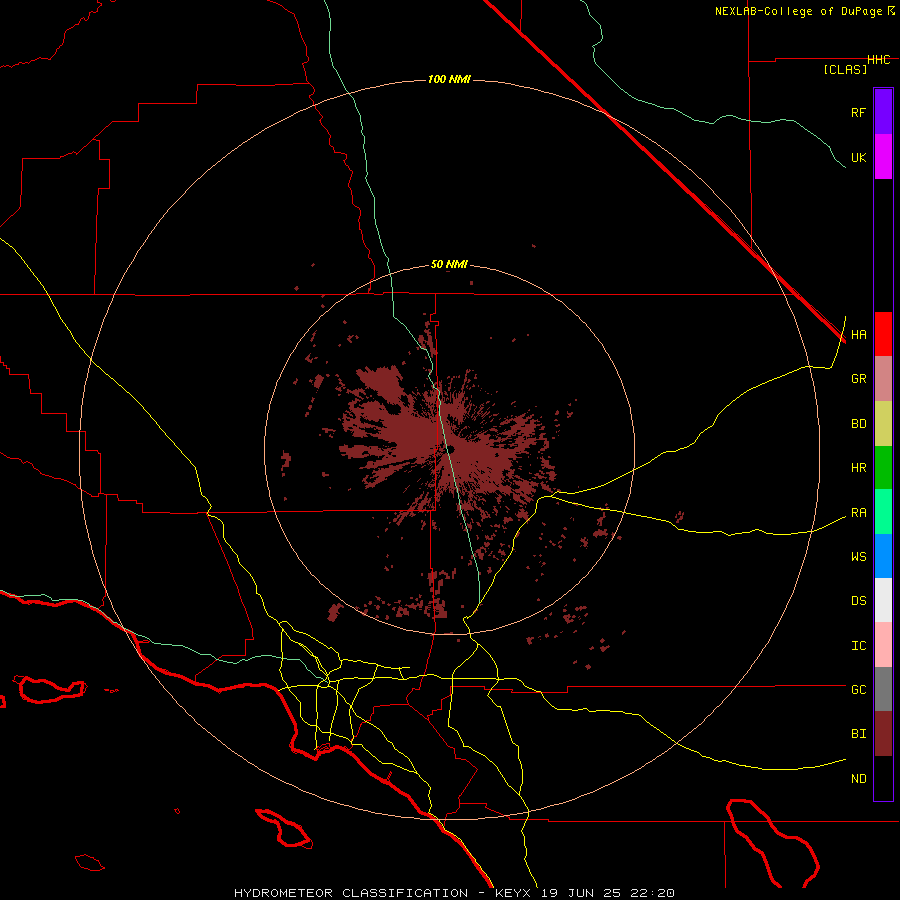Click the BD legend label
The height and width of the screenshot is (900, 900).
858,424
